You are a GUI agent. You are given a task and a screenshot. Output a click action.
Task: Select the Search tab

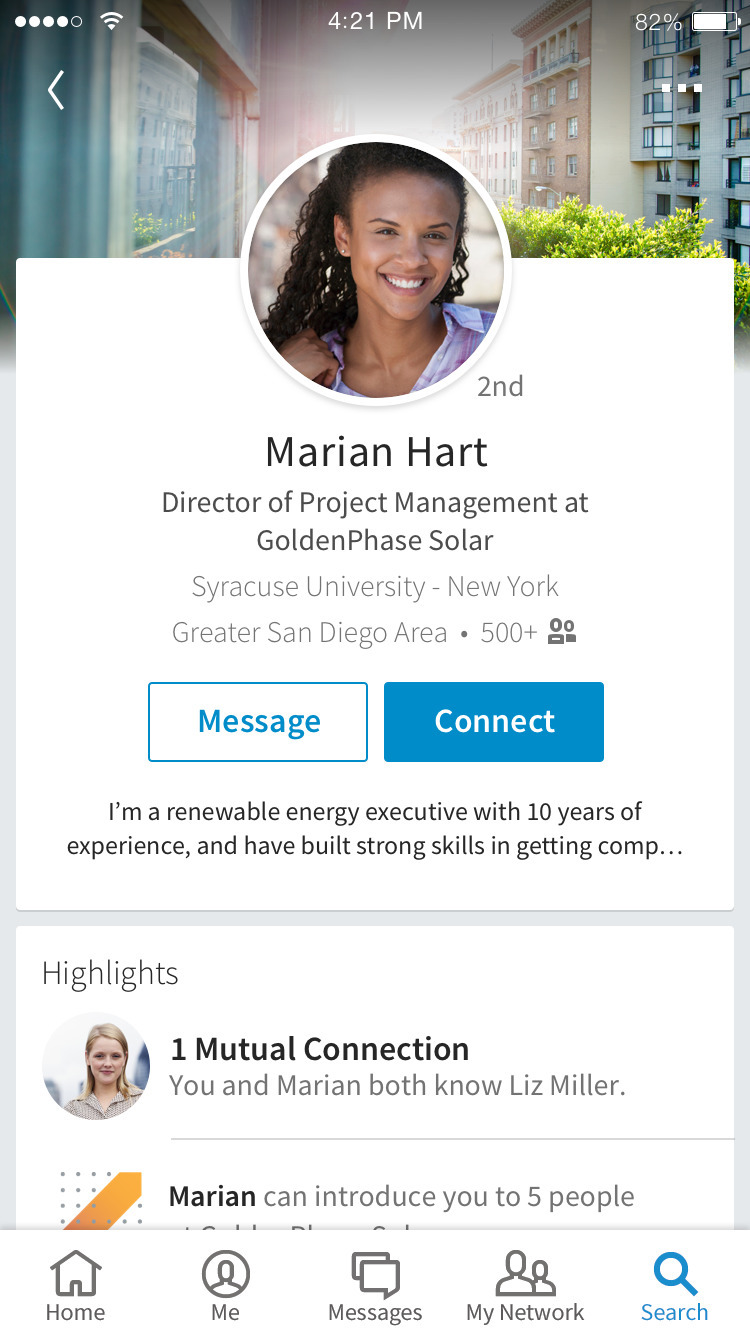674,1287
